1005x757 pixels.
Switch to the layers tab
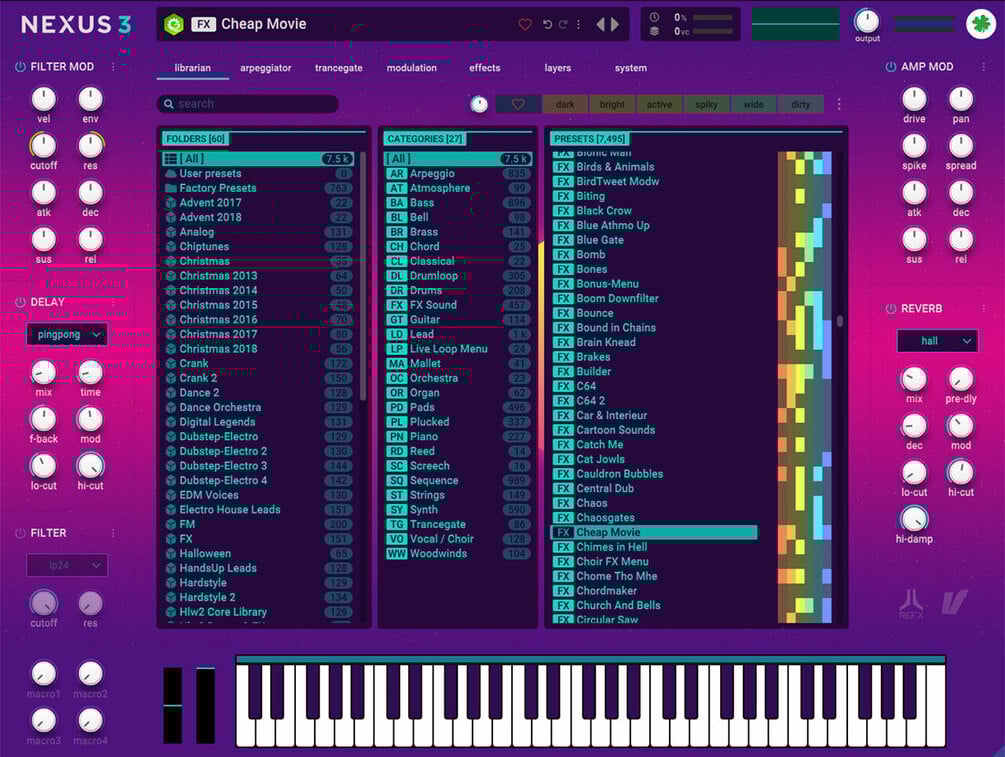coord(558,68)
